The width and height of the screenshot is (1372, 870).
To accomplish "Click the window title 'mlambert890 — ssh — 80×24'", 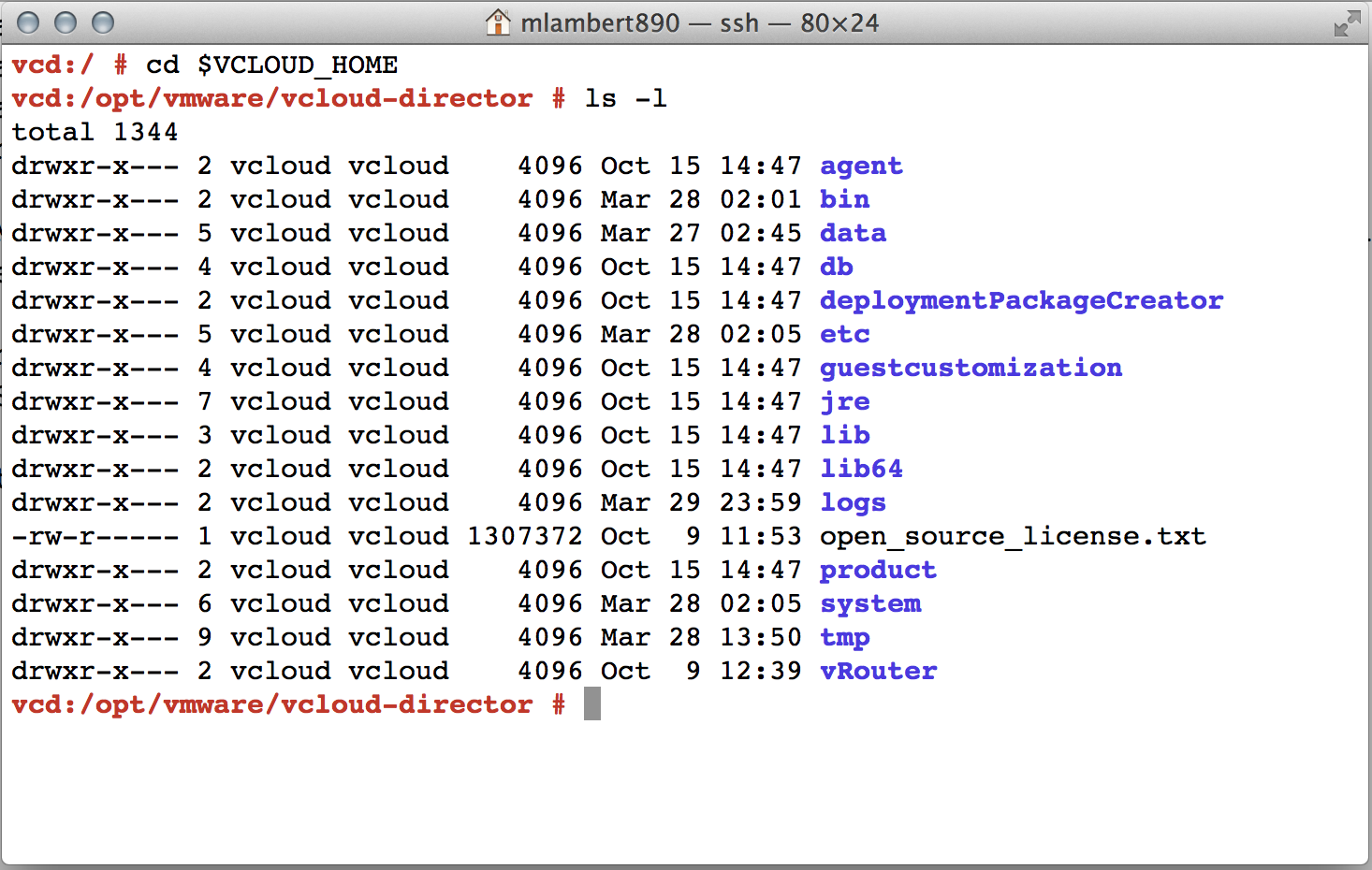I will [699, 22].
